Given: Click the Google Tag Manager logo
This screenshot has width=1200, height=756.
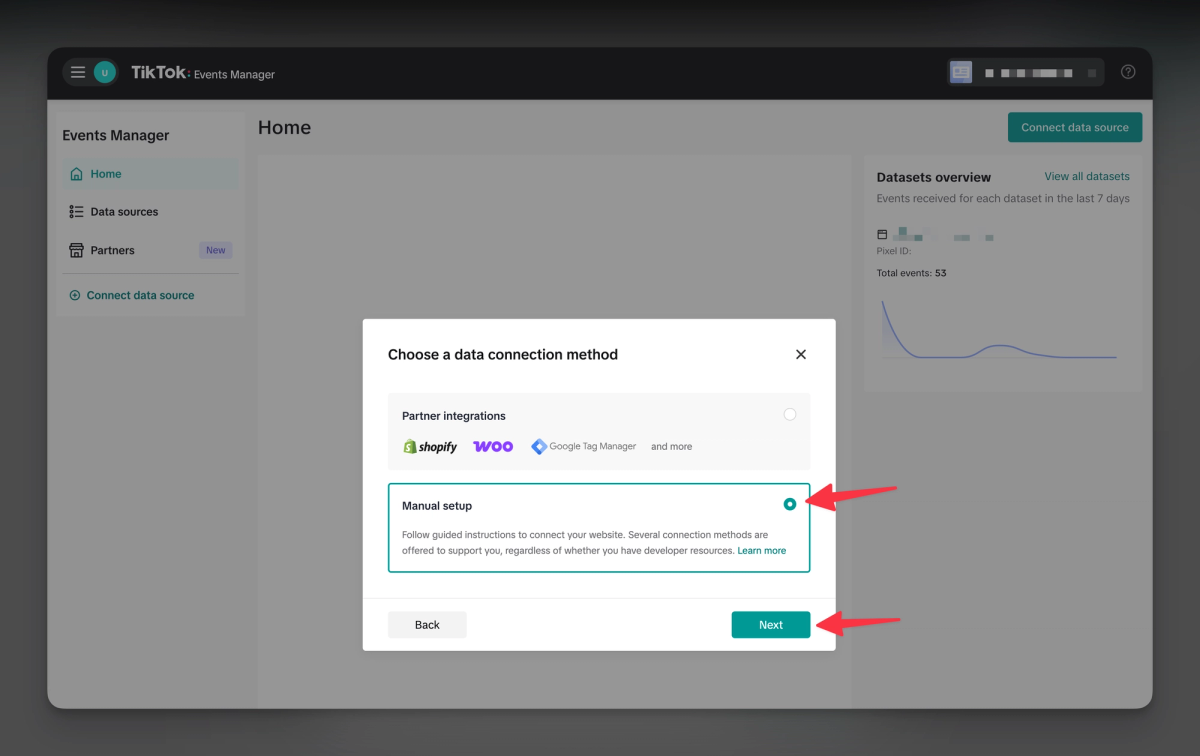Looking at the screenshot, I should 584,447.
